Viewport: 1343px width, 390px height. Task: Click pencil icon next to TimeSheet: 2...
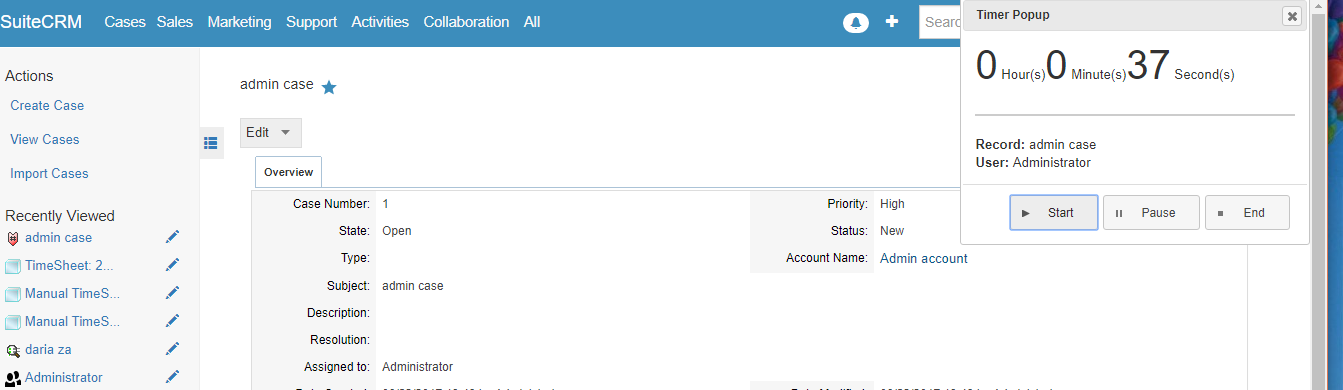click(172, 265)
